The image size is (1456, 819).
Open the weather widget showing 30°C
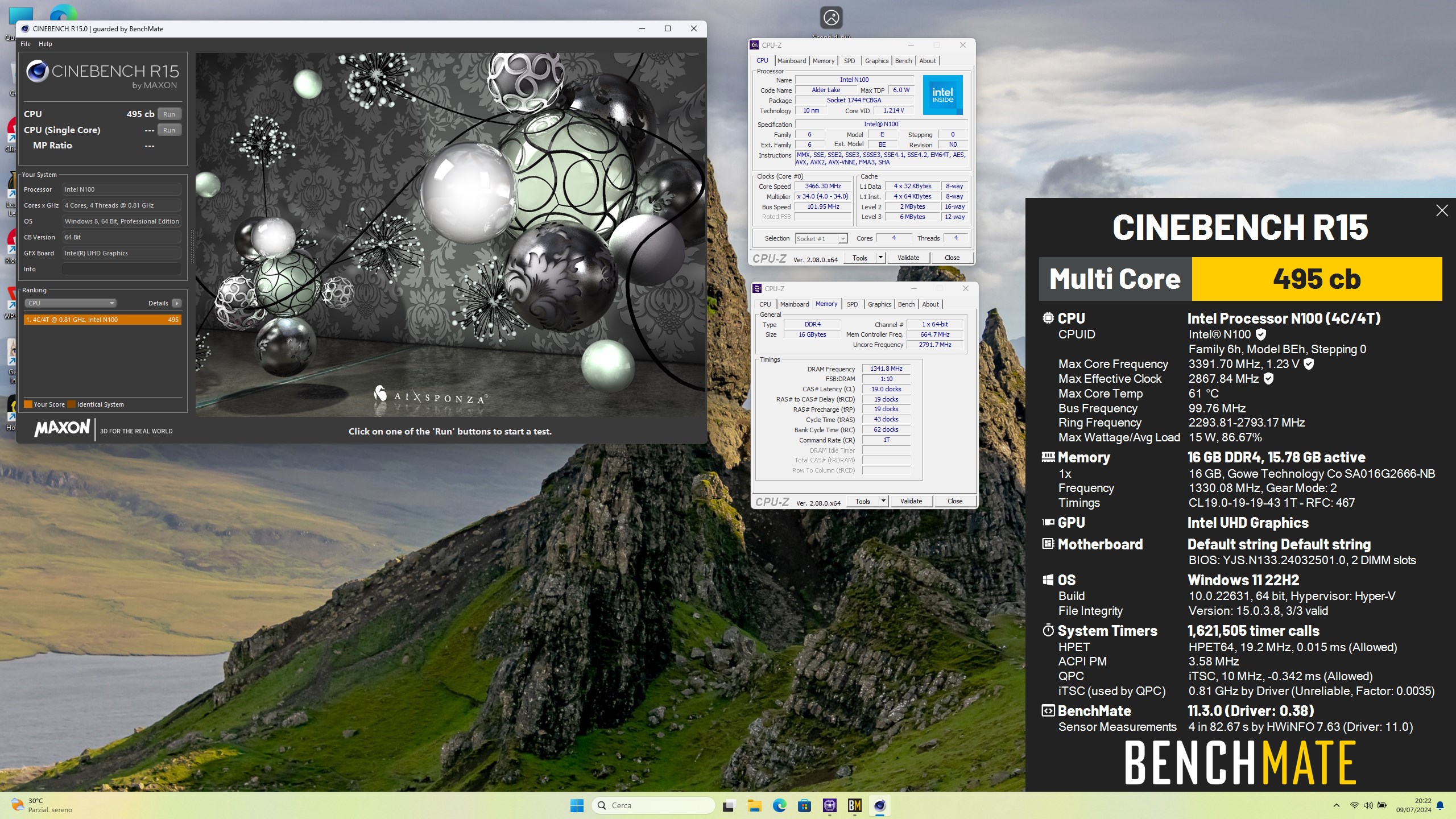[43, 805]
